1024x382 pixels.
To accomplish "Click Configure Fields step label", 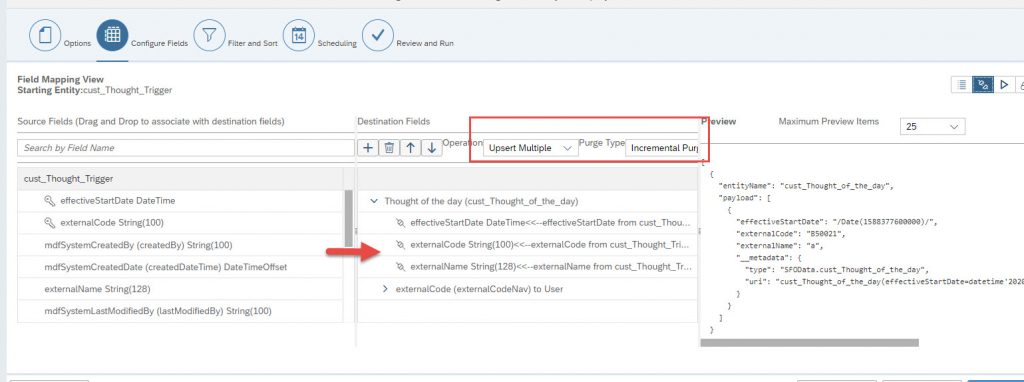I will [159, 44].
